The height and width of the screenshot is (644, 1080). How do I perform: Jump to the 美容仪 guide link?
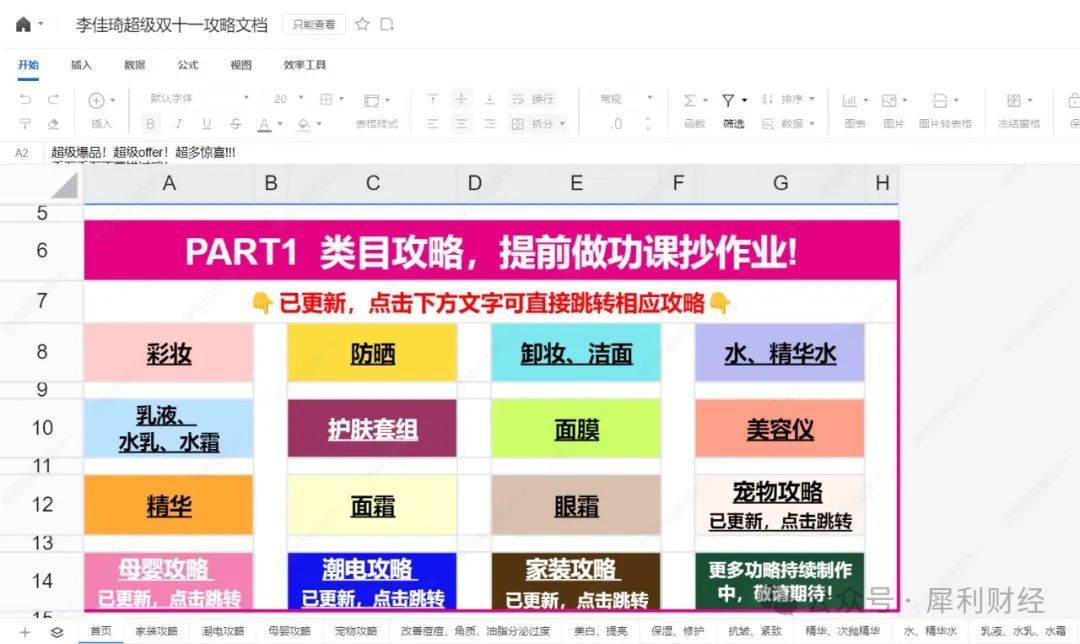coord(780,430)
